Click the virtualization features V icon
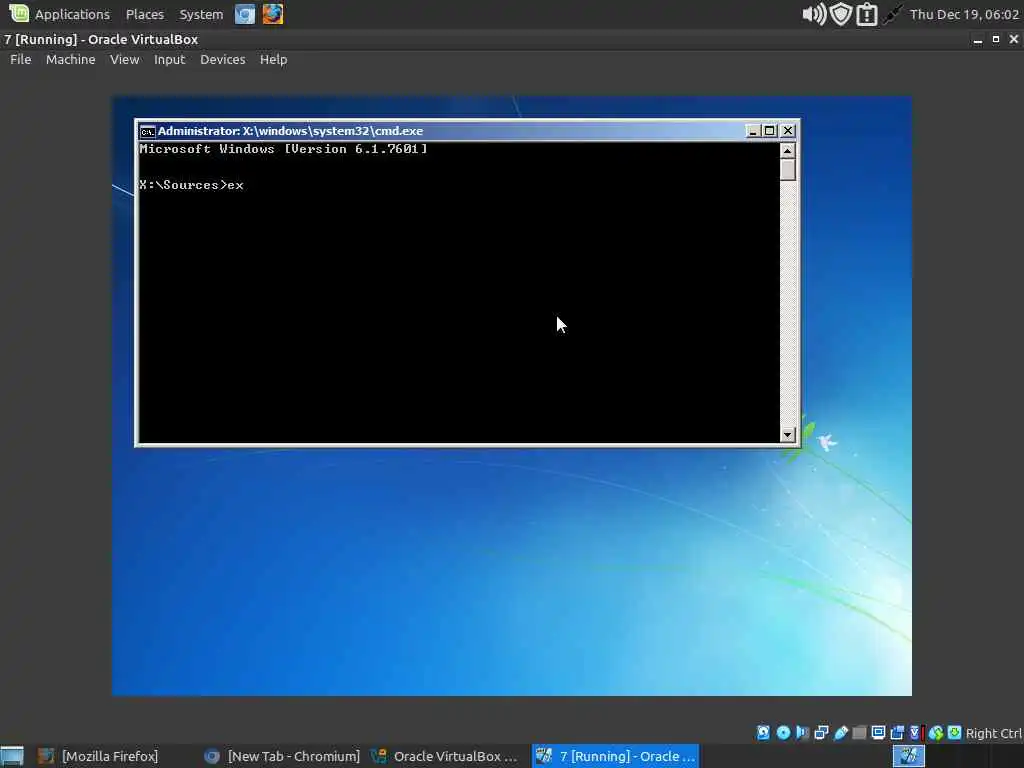Image resolution: width=1024 pixels, height=768 pixels. pos(915,733)
